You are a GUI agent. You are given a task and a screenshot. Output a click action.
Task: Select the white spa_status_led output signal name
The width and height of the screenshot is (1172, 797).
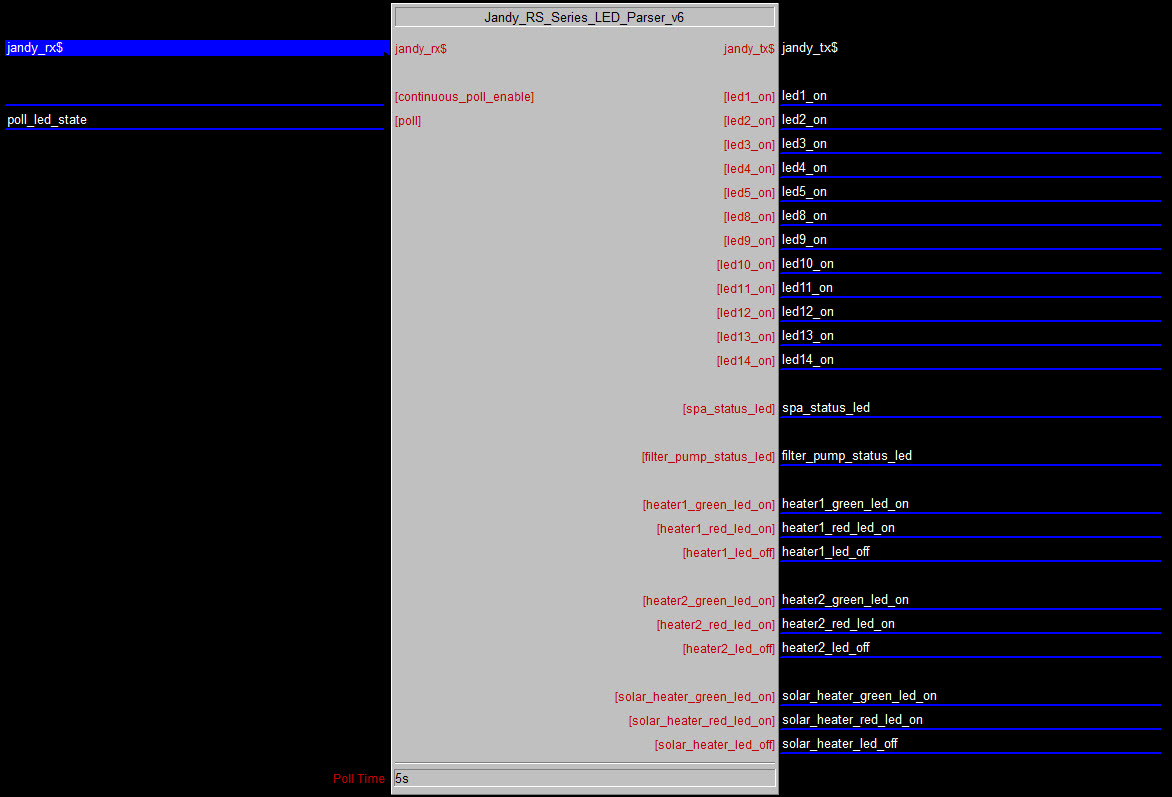coord(826,407)
